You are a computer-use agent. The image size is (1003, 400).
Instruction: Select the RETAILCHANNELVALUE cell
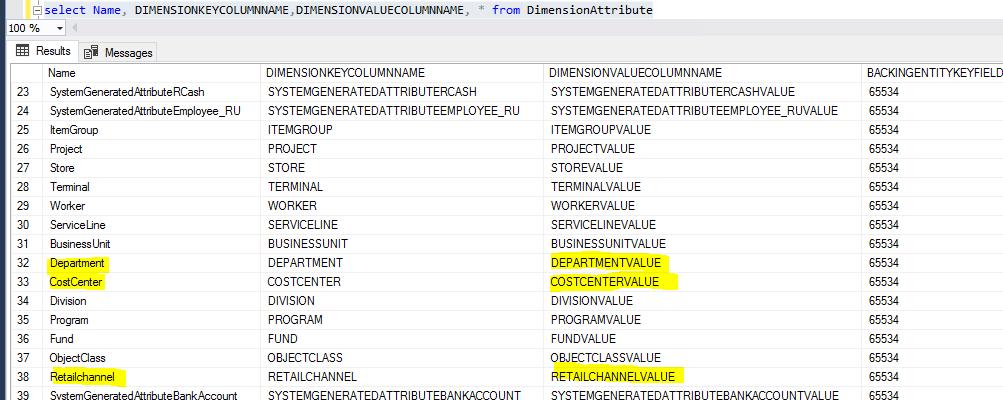616,377
